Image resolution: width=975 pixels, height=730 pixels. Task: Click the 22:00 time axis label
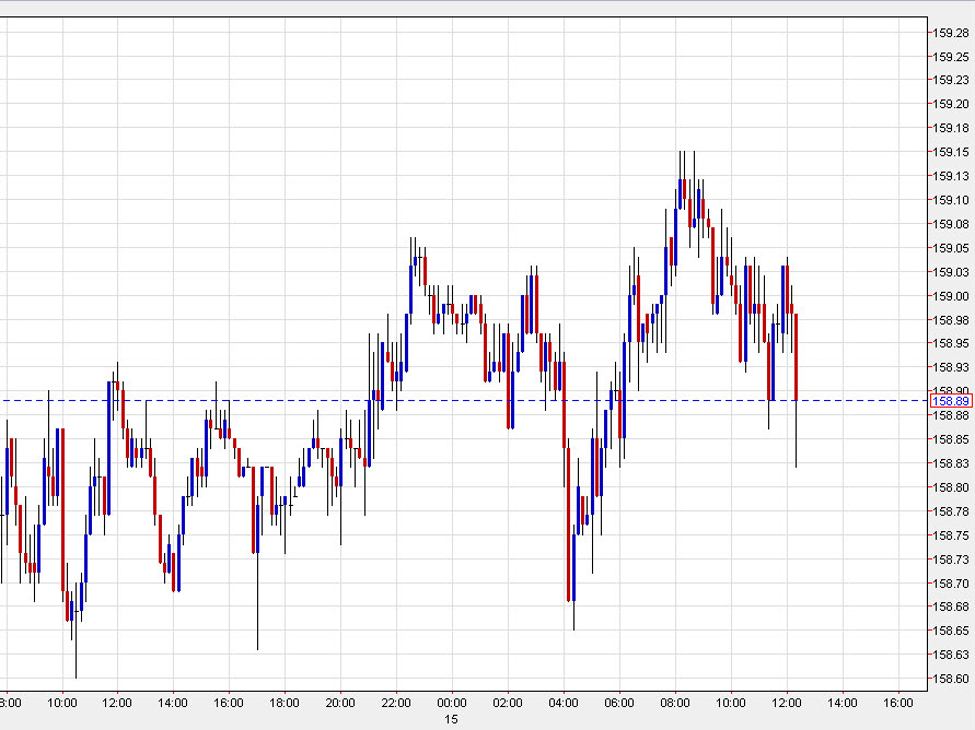tap(396, 703)
